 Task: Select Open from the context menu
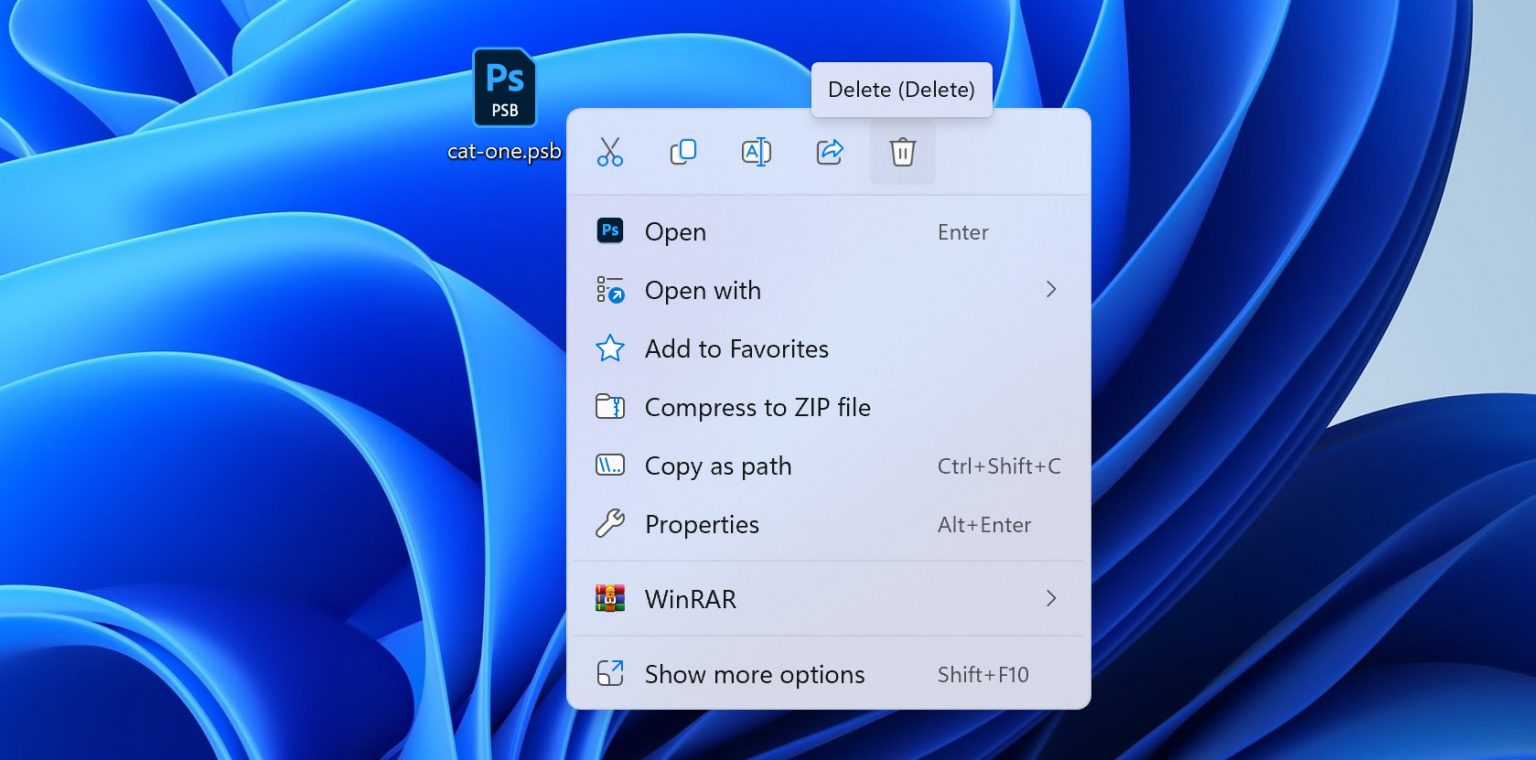point(675,231)
